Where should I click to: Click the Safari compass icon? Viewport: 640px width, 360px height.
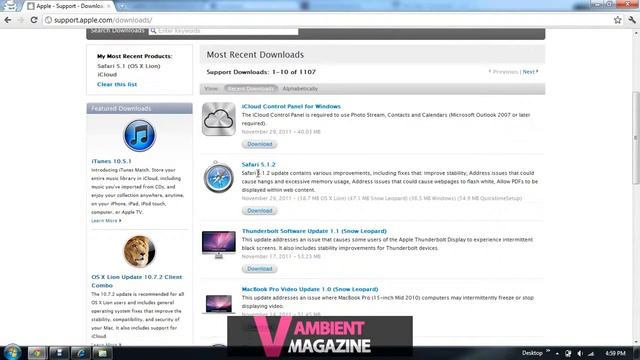click(x=219, y=177)
